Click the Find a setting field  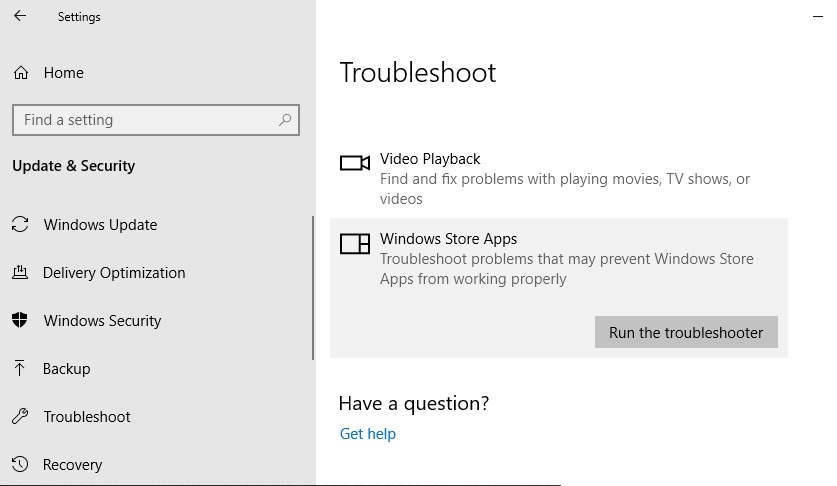(x=156, y=120)
